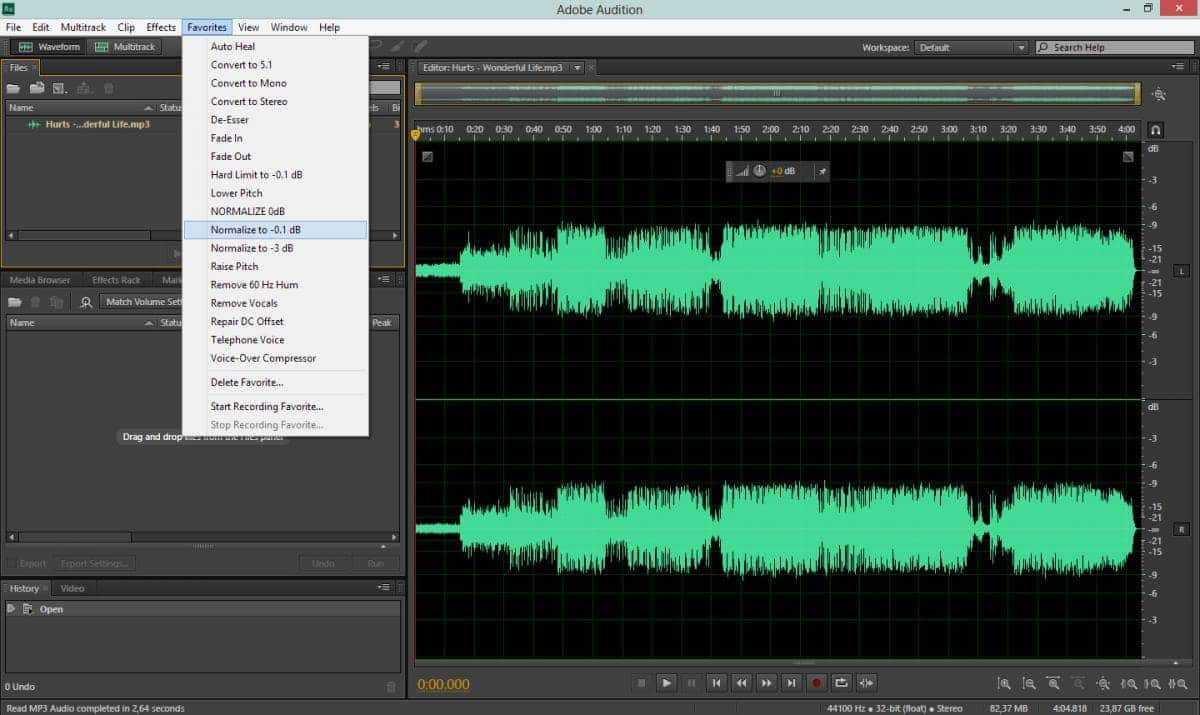
Task: Click the 2:00 mark on the time ruler
Action: tap(771, 129)
